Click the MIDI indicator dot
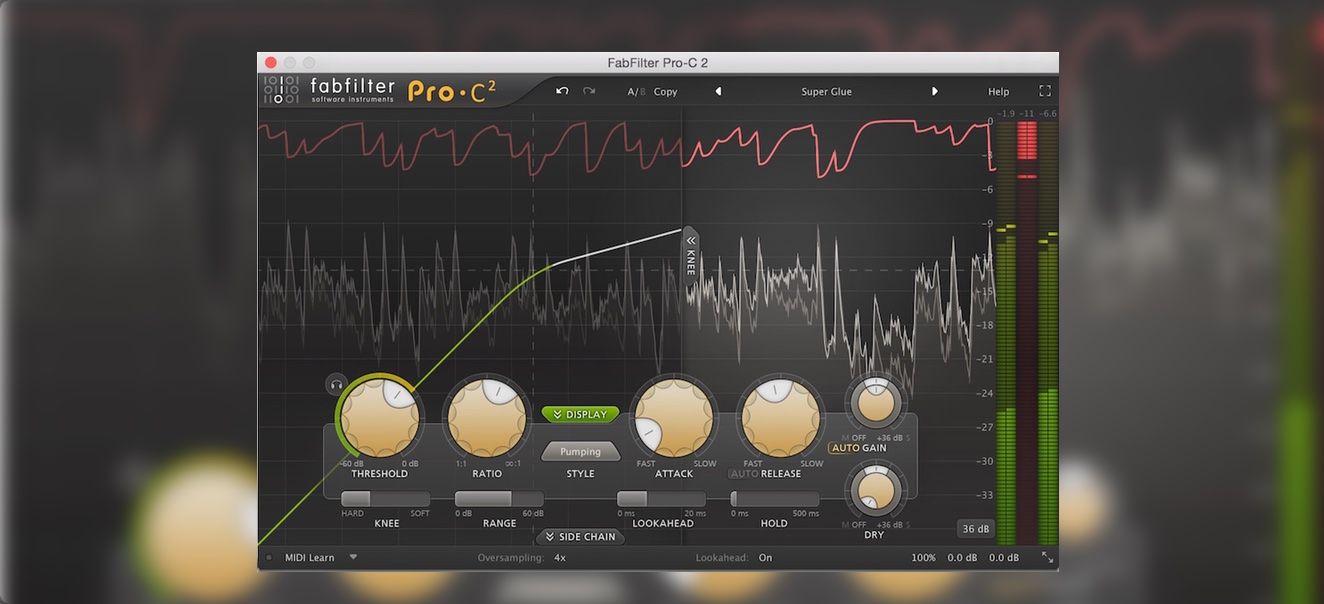1324x604 pixels. (x=268, y=558)
